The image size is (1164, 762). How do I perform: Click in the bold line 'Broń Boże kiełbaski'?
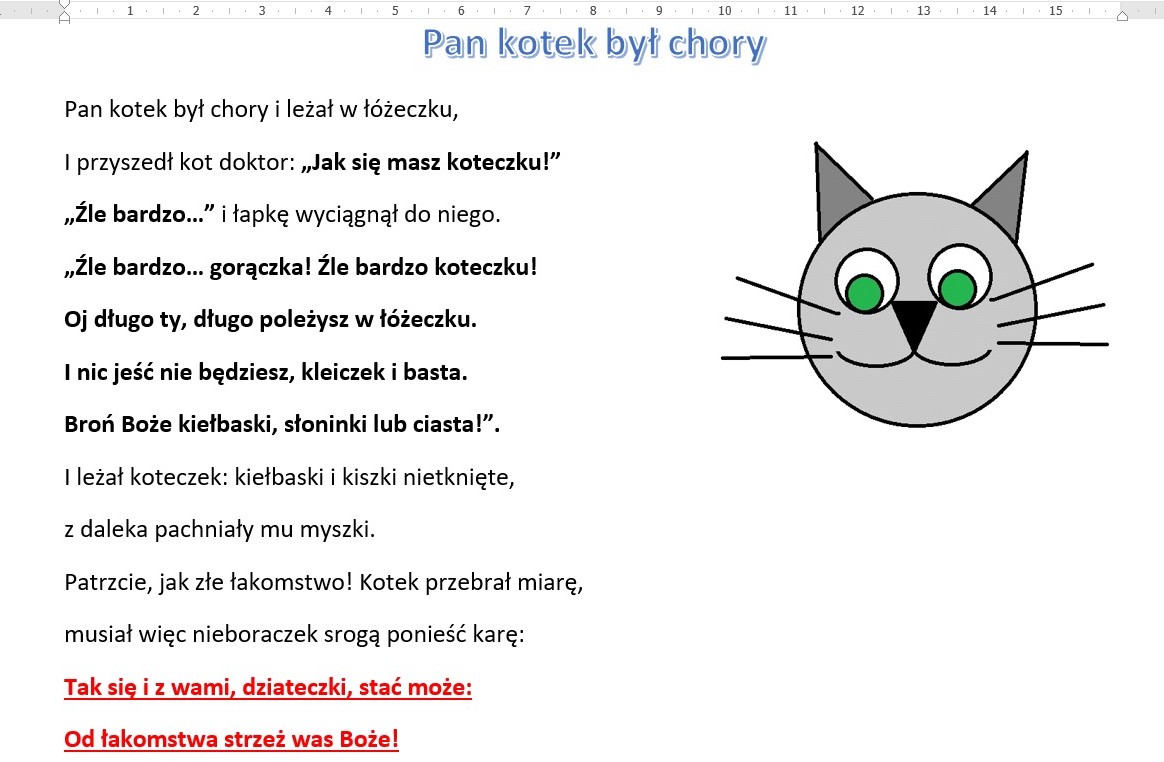(x=281, y=424)
